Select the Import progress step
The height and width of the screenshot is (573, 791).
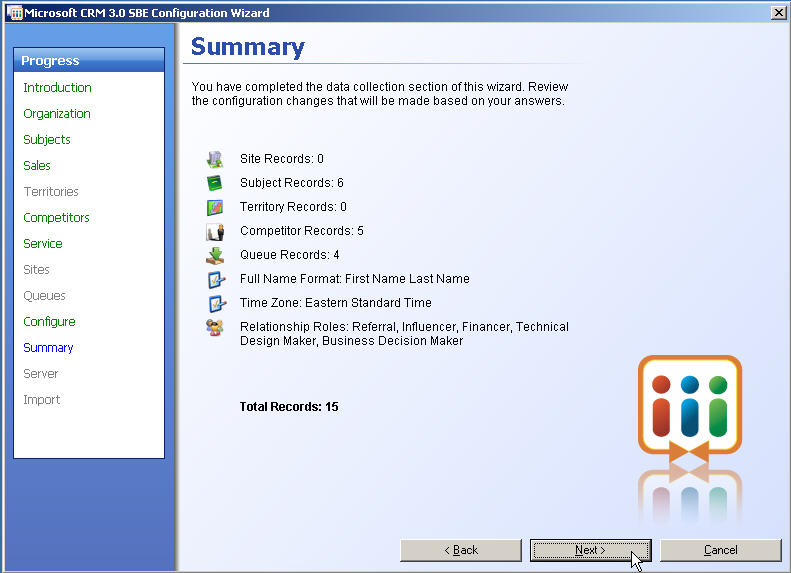coord(42,400)
